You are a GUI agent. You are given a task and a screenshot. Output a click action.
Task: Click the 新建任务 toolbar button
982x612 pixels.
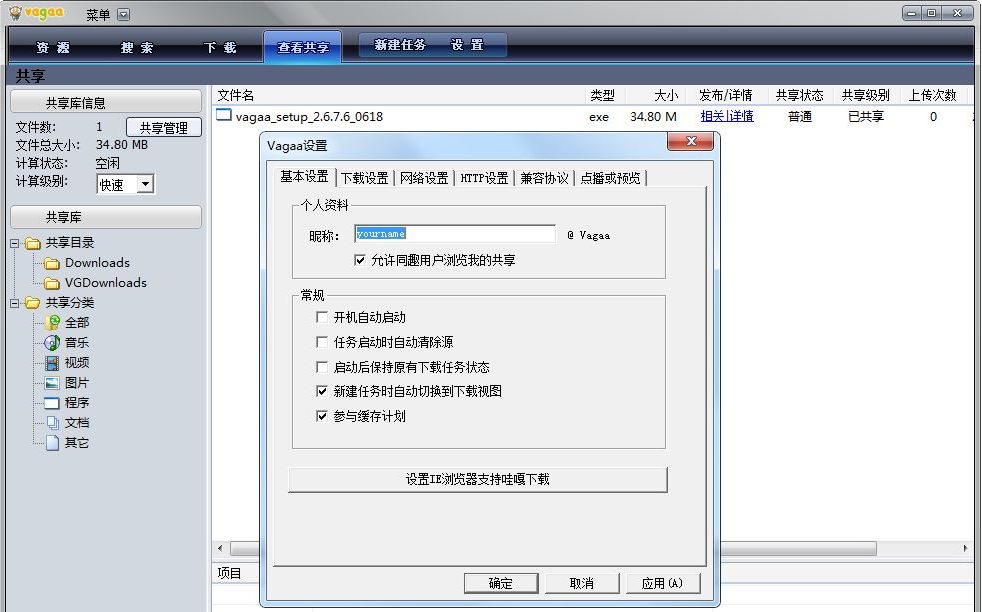pos(400,45)
